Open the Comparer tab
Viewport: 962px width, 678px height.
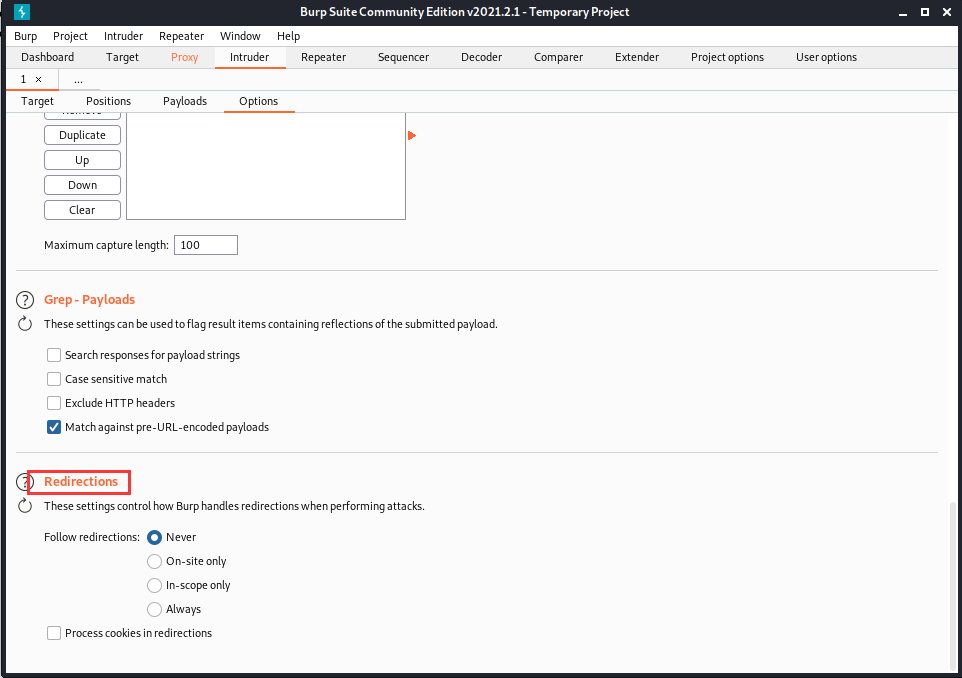tap(558, 57)
